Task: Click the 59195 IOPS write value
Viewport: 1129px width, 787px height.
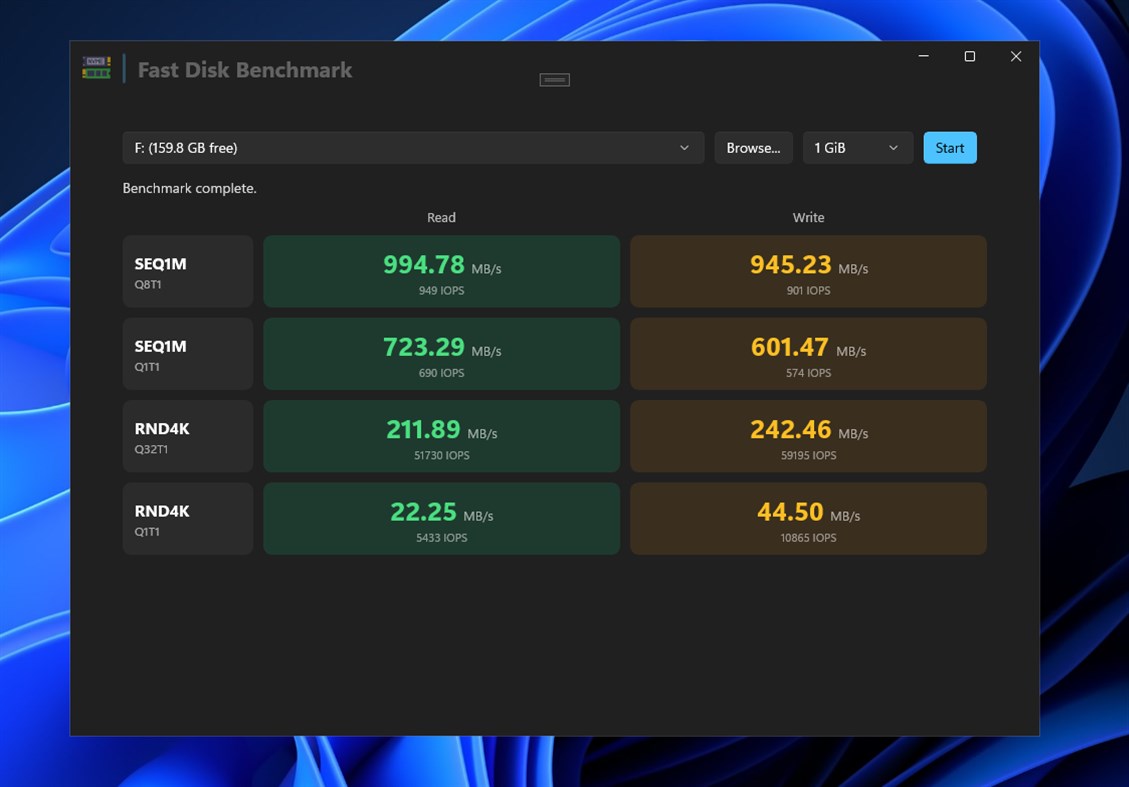Action: click(x=809, y=455)
